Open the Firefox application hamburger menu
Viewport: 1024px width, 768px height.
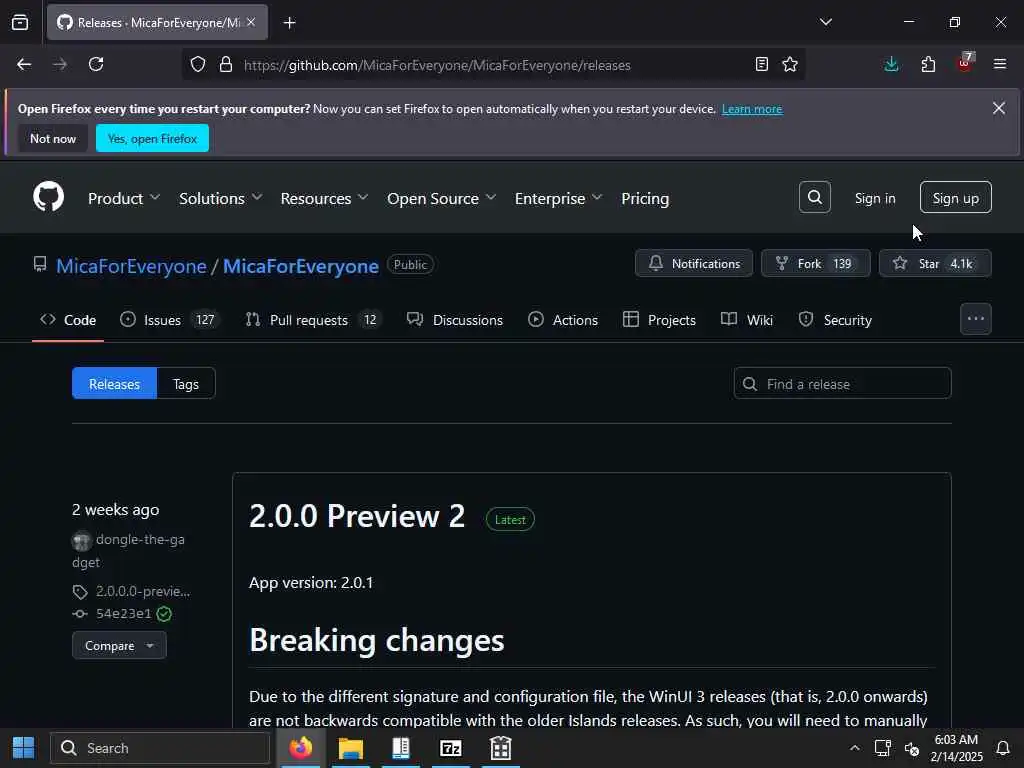pos(1000,64)
